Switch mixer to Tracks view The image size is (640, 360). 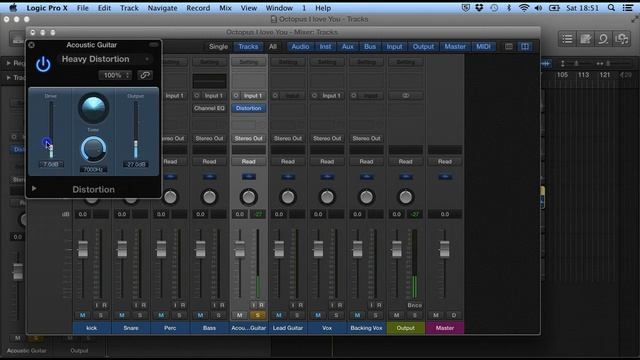(248, 47)
